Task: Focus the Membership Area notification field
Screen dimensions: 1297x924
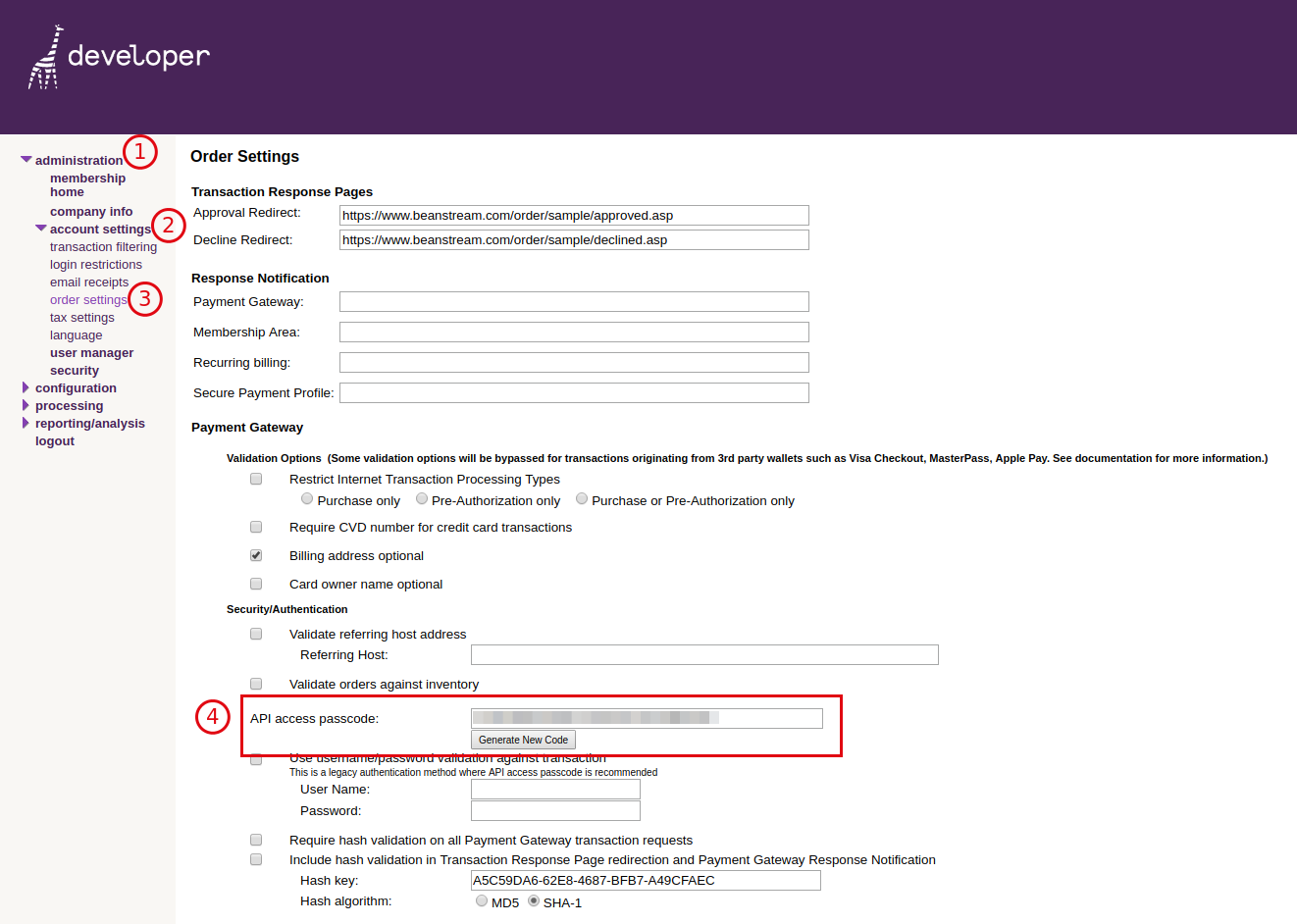Action: pyautogui.click(x=574, y=333)
